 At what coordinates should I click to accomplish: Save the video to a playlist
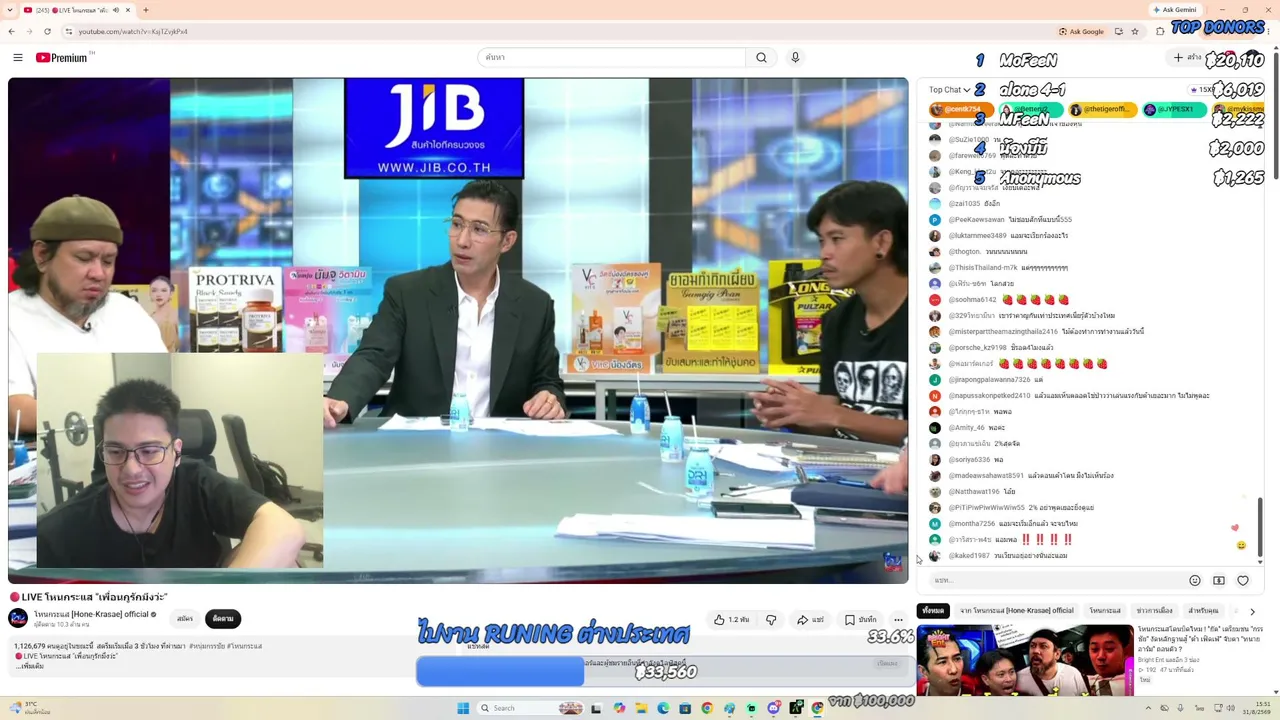860,620
